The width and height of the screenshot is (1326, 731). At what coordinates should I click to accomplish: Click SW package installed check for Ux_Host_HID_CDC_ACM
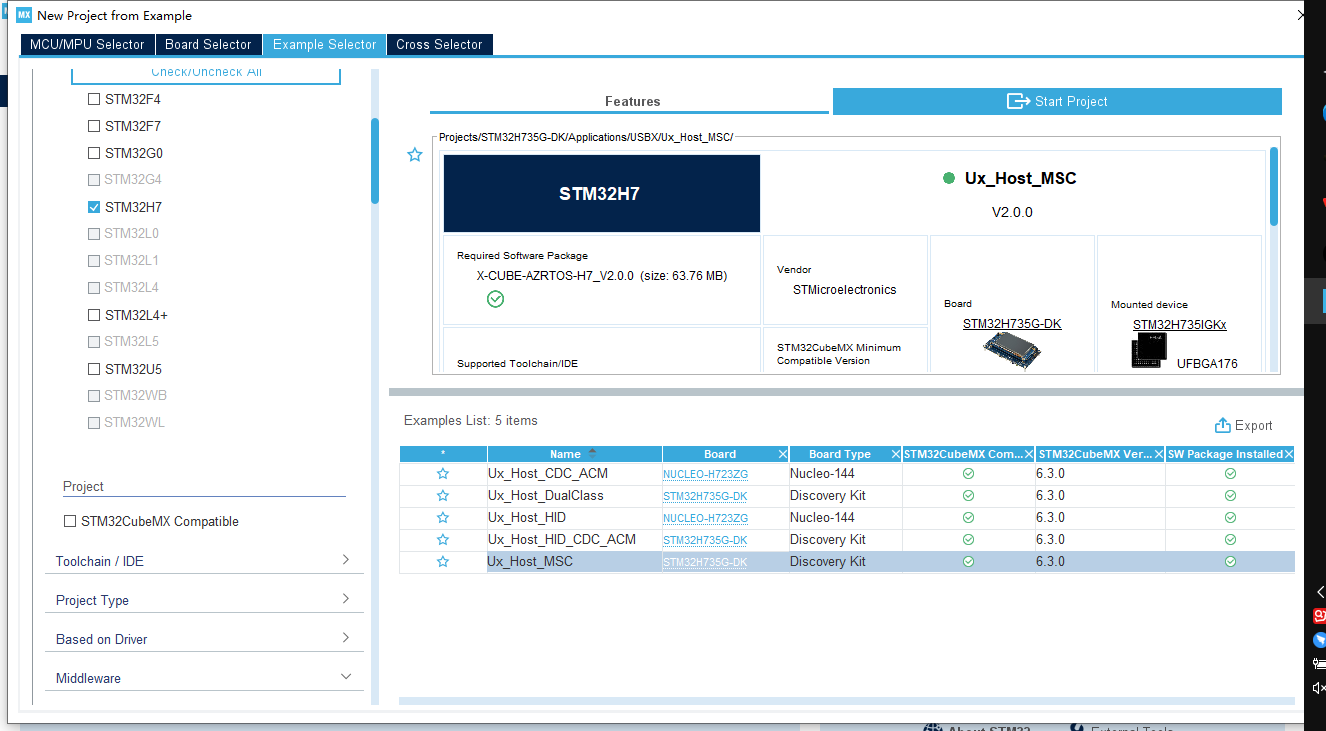[1230, 540]
